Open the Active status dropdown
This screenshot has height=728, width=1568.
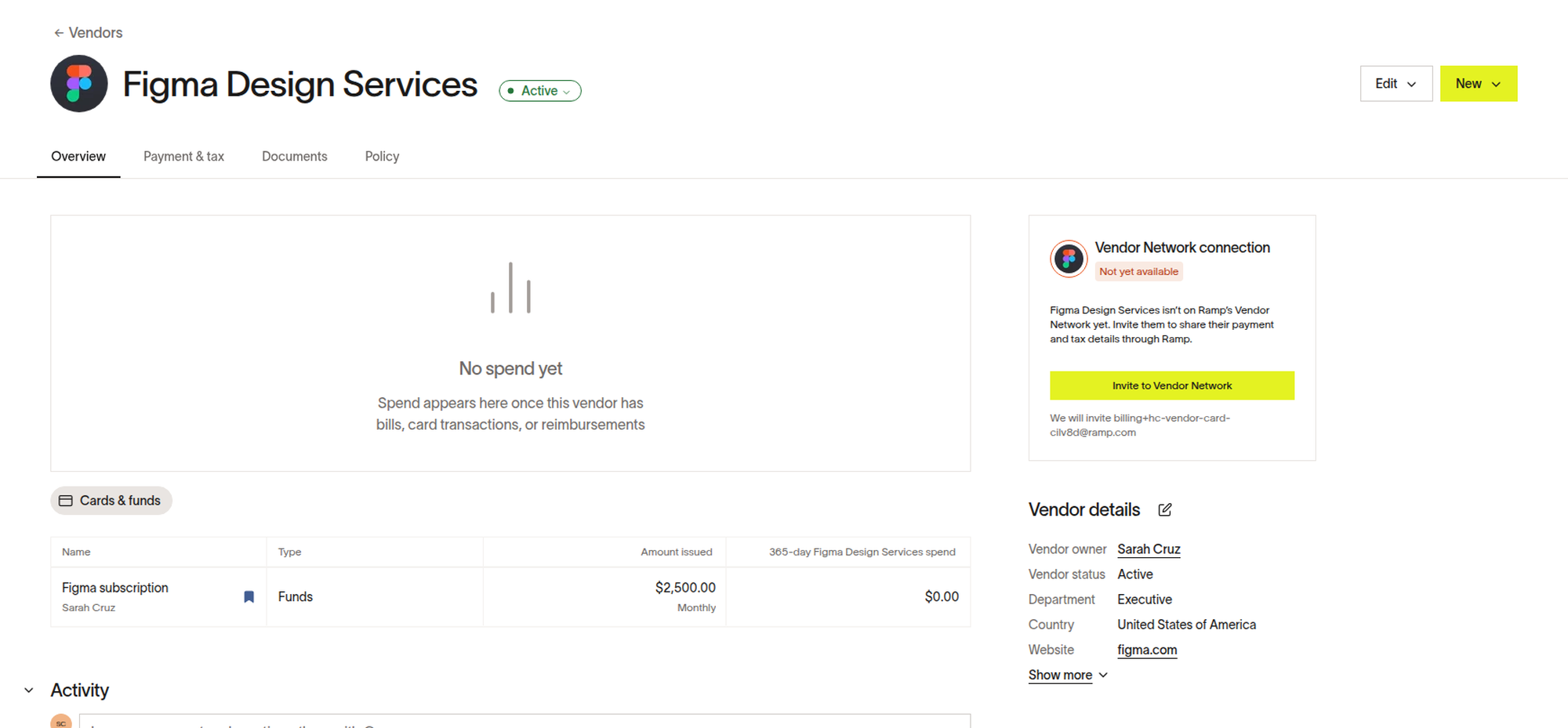[x=540, y=91]
